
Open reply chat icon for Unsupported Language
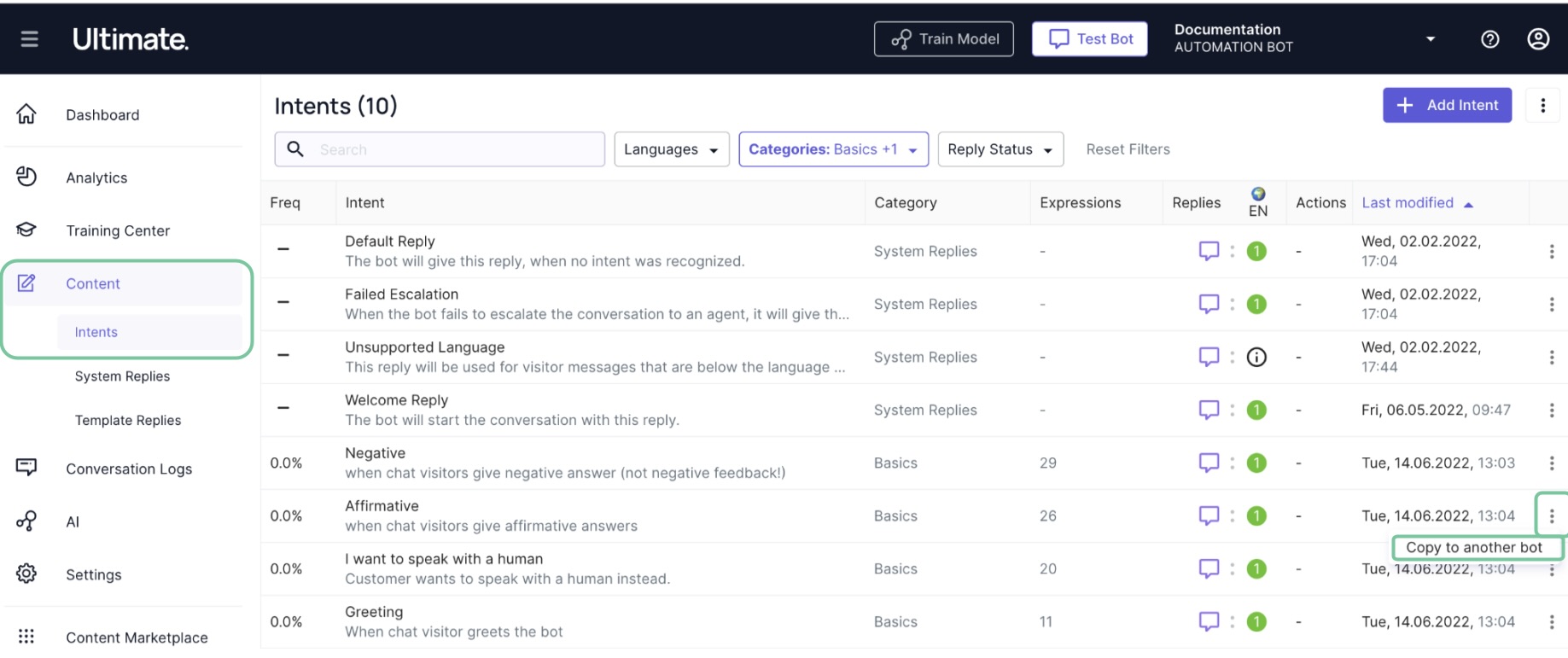tap(1209, 357)
